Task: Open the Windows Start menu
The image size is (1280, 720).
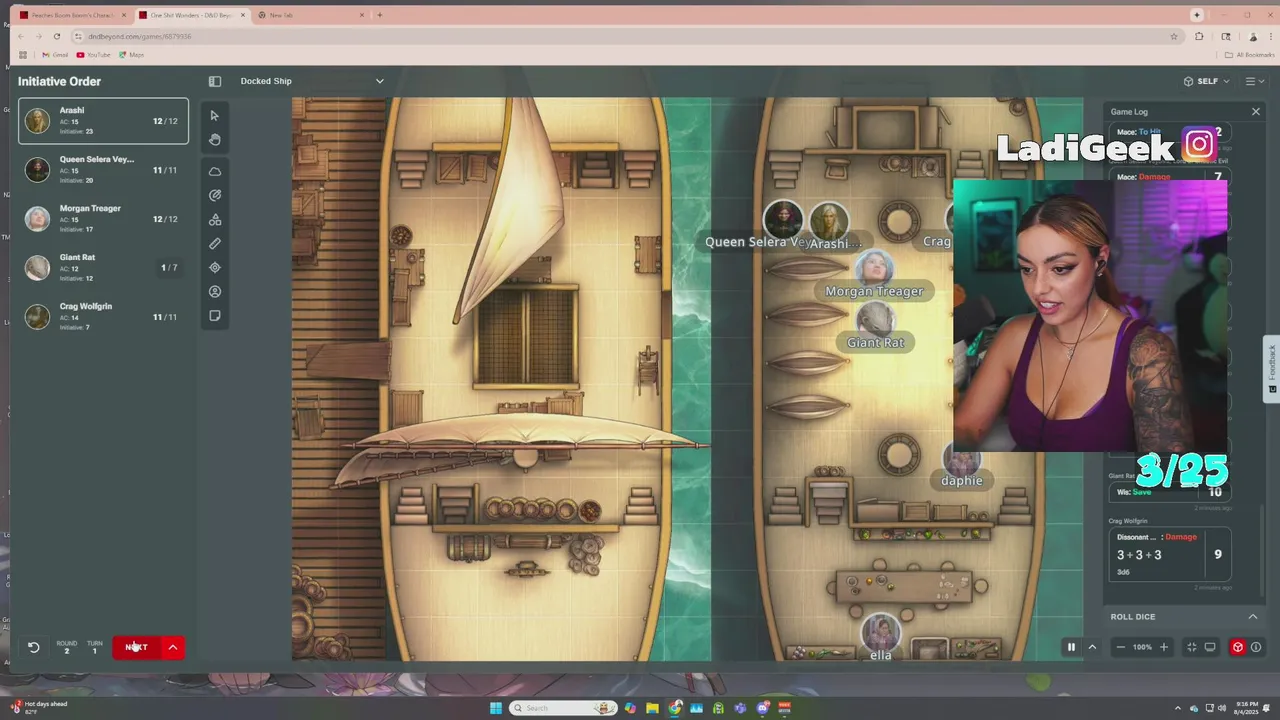Action: tap(496, 708)
